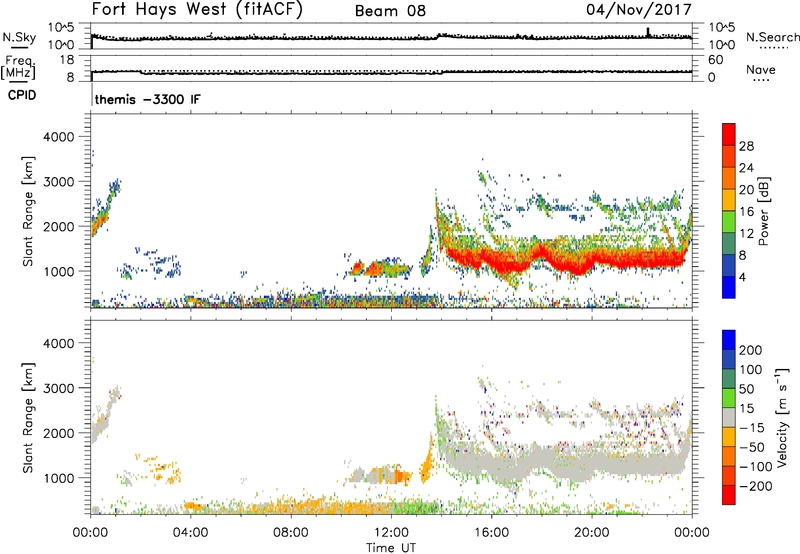Click the noise spike near 22:00 in the N.Sky panel

pos(648,32)
